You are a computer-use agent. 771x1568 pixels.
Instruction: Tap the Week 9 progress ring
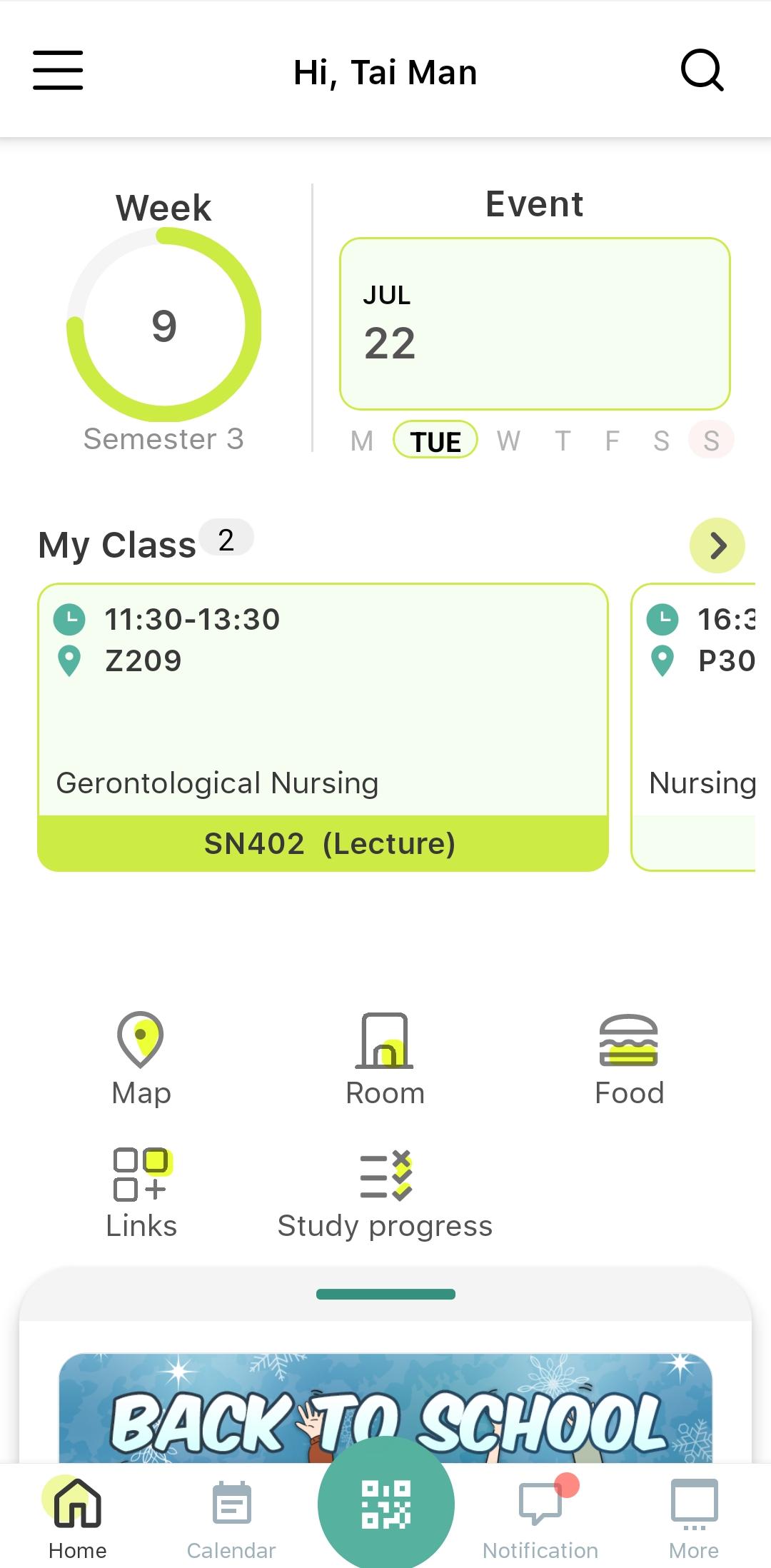pyautogui.click(x=164, y=325)
